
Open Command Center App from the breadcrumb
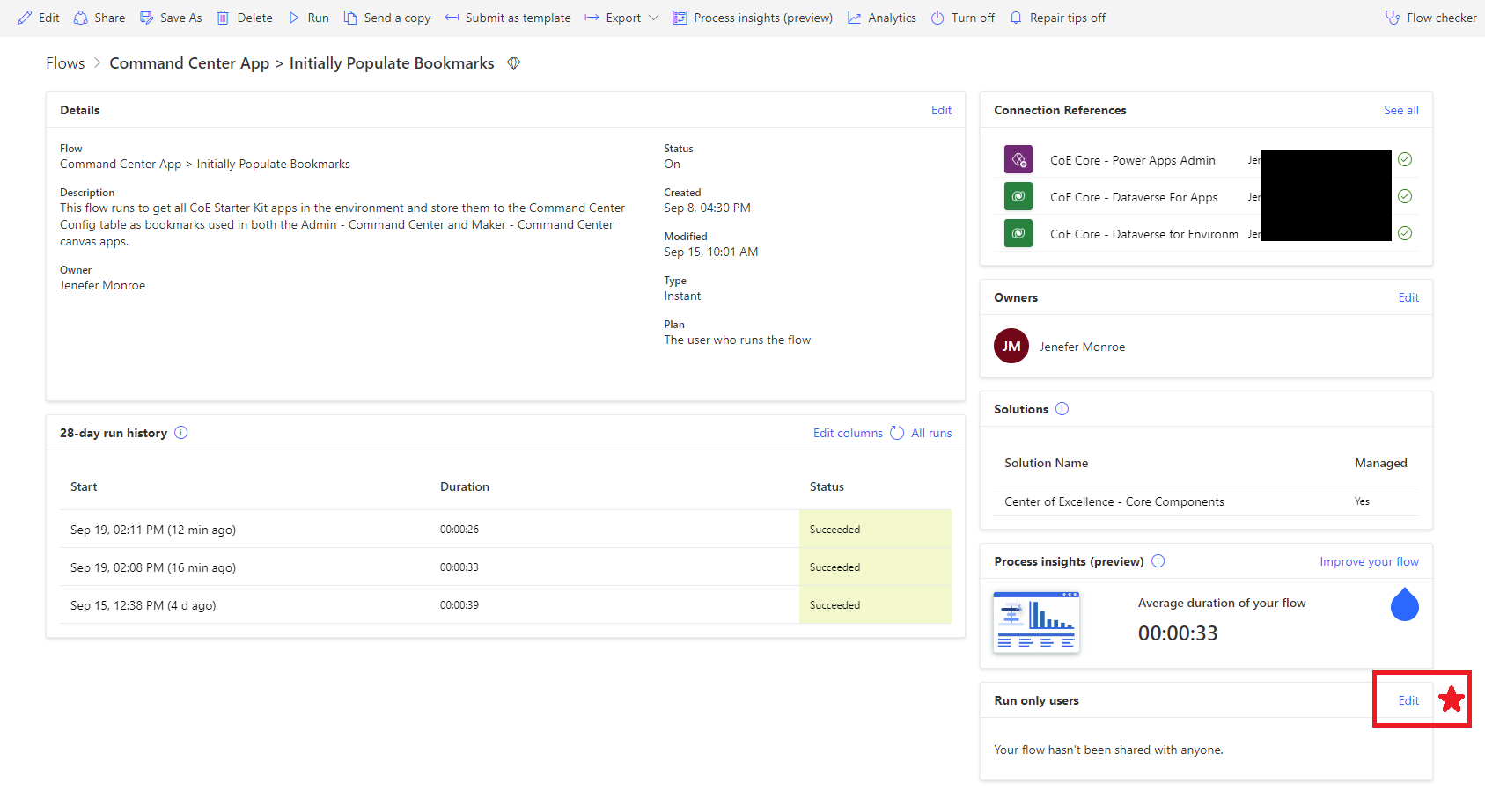pyautogui.click(x=189, y=62)
